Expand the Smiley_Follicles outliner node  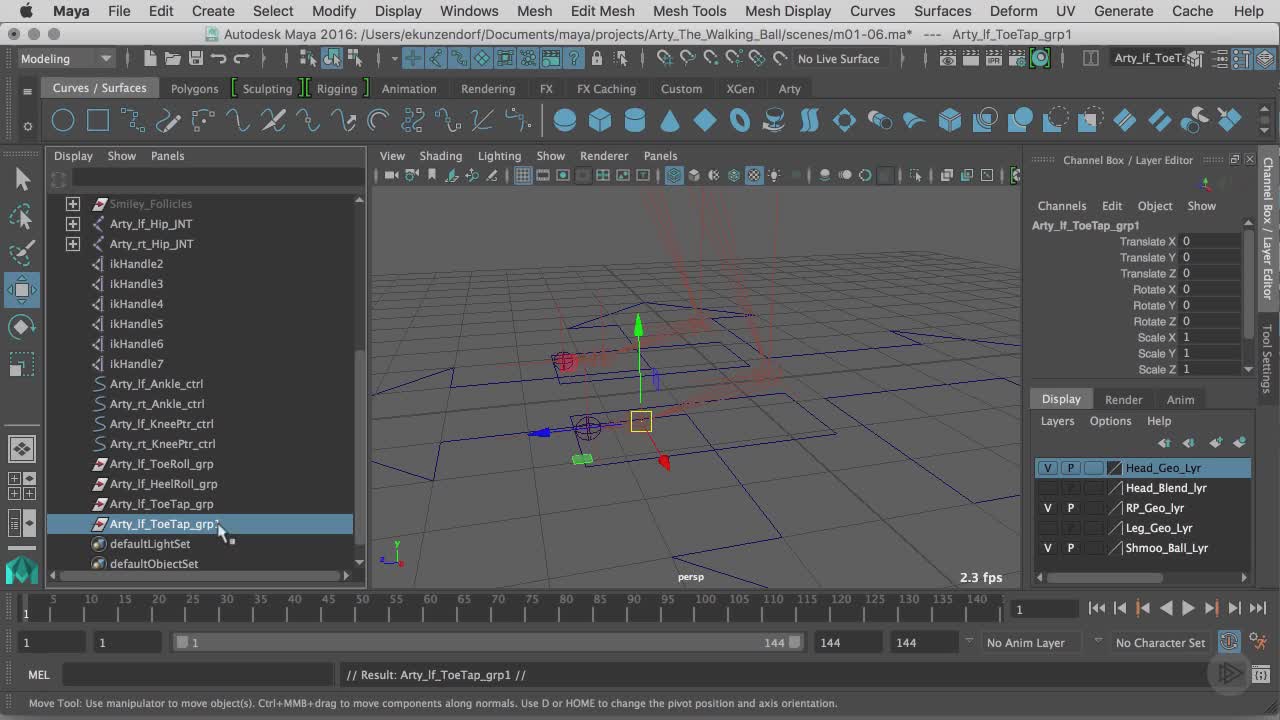pos(72,204)
